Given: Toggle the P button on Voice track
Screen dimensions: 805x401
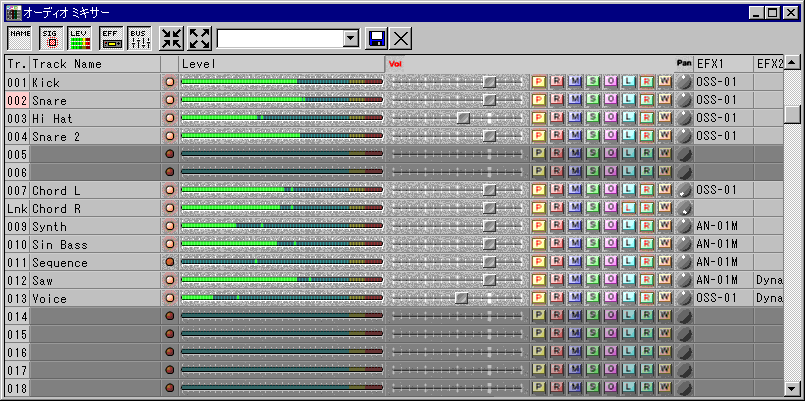Looking at the screenshot, I should click(538, 298).
